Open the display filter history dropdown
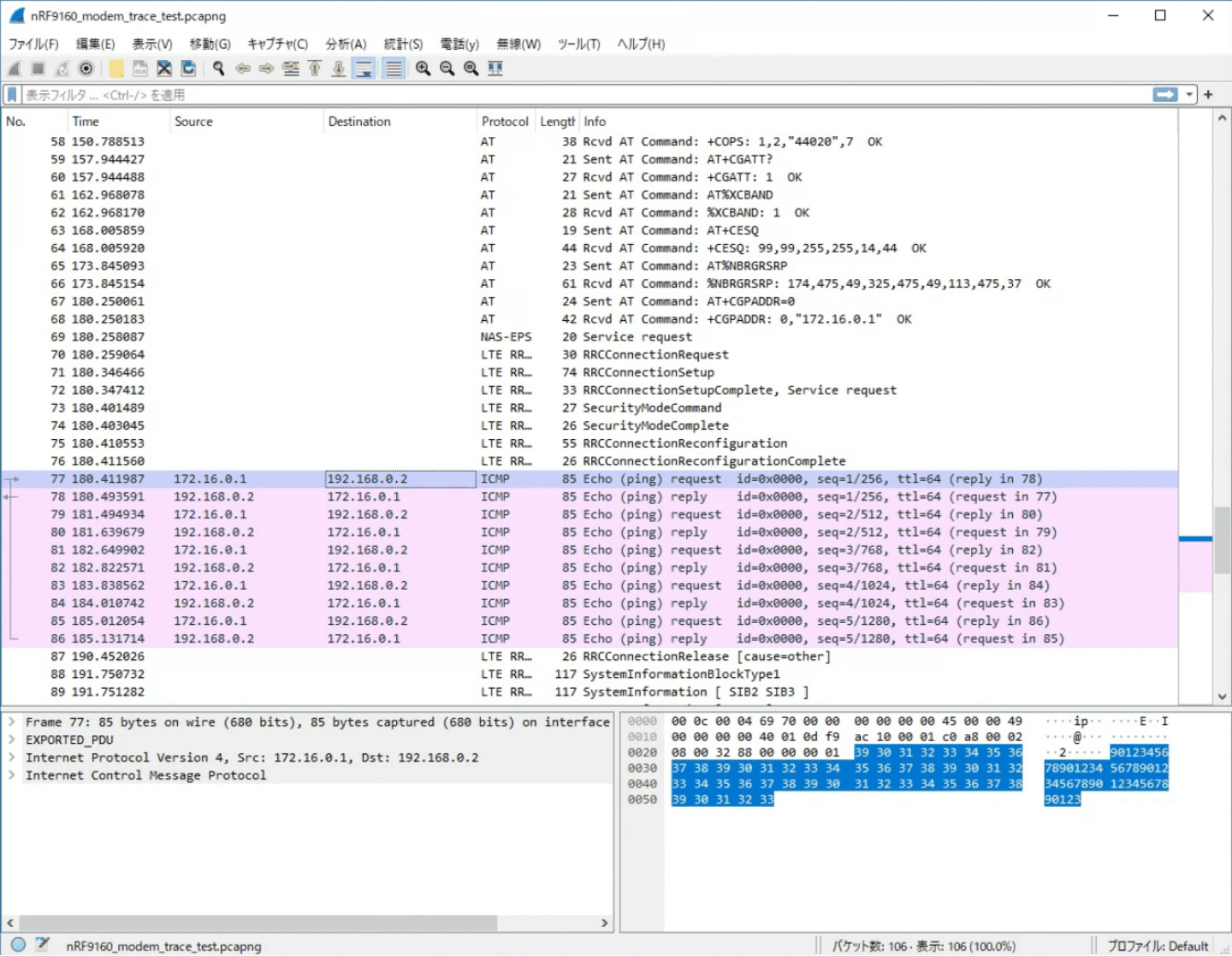The width and height of the screenshot is (1232, 956). 1189,94
